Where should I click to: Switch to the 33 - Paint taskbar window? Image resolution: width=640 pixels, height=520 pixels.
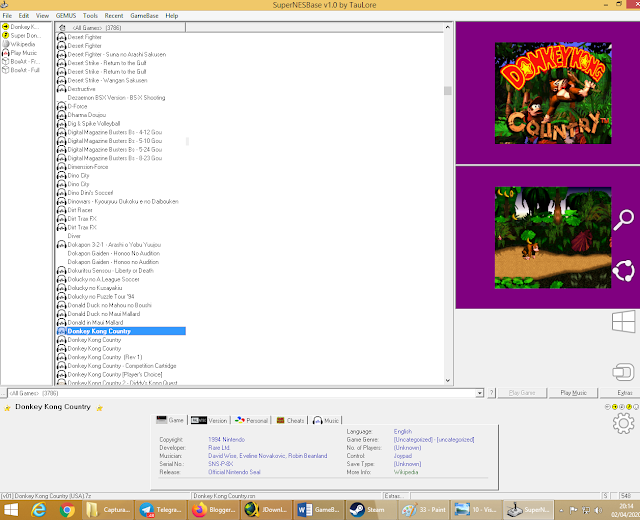[x=424, y=510]
